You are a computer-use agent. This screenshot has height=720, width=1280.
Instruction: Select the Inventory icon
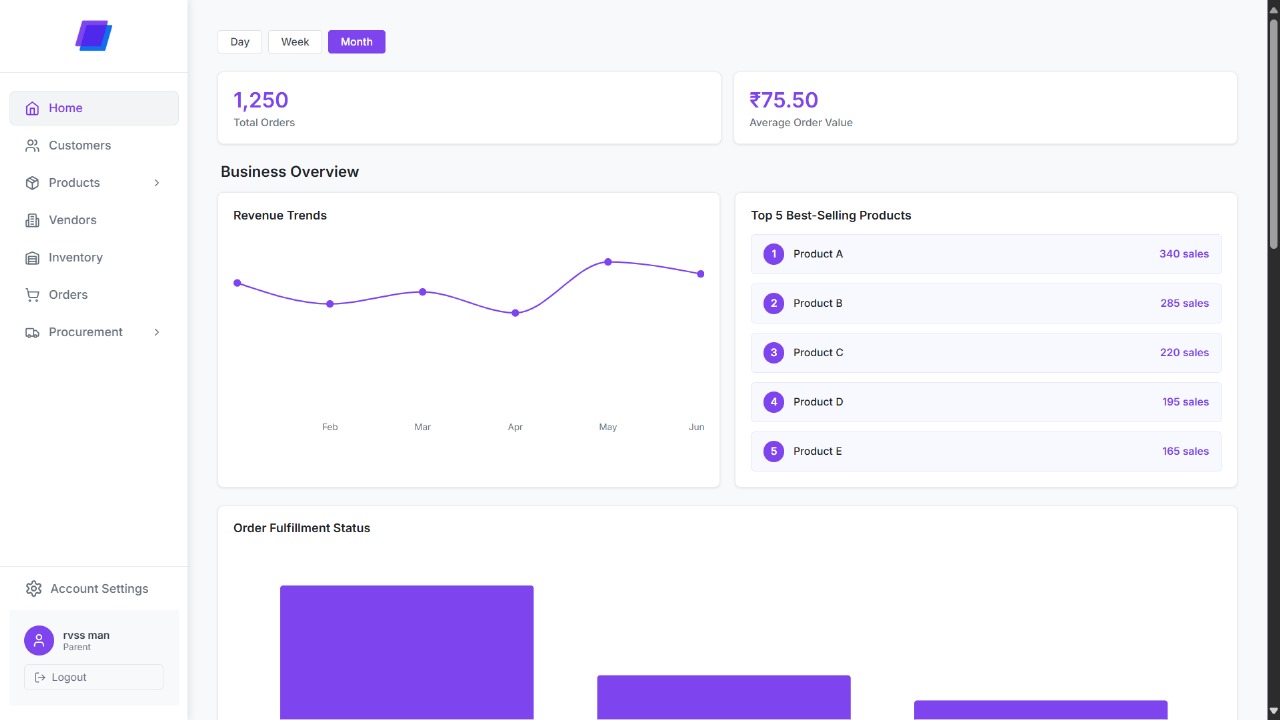tap(32, 257)
